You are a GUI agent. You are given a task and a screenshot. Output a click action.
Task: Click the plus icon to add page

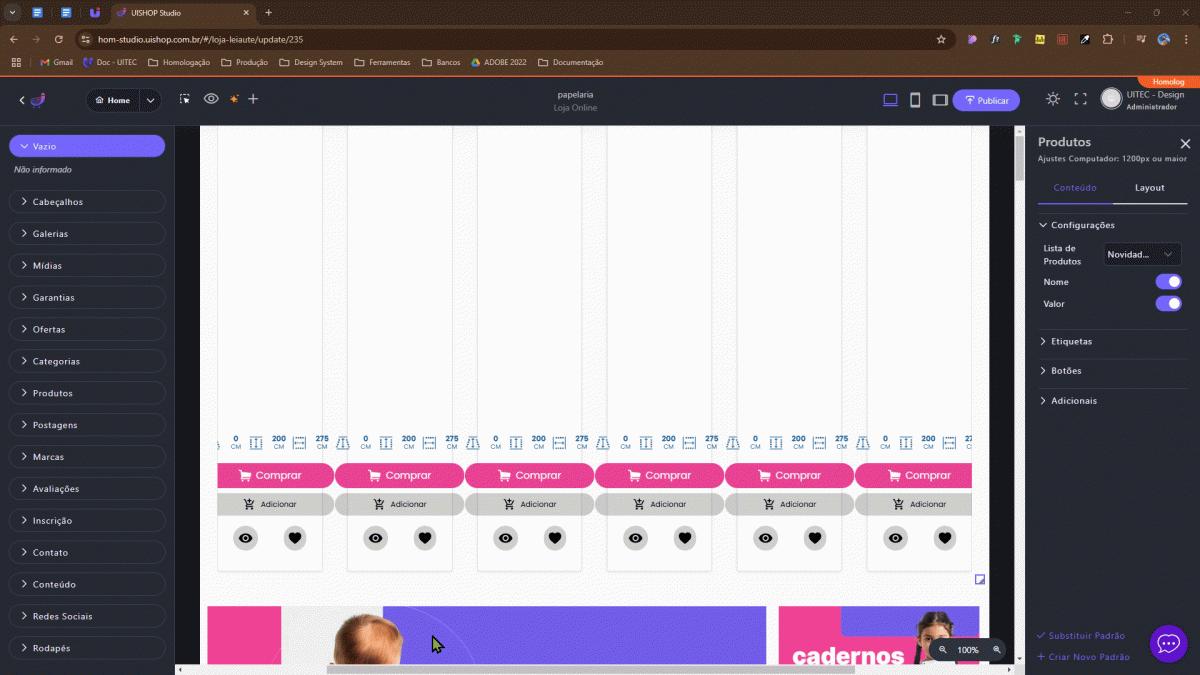click(253, 99)
